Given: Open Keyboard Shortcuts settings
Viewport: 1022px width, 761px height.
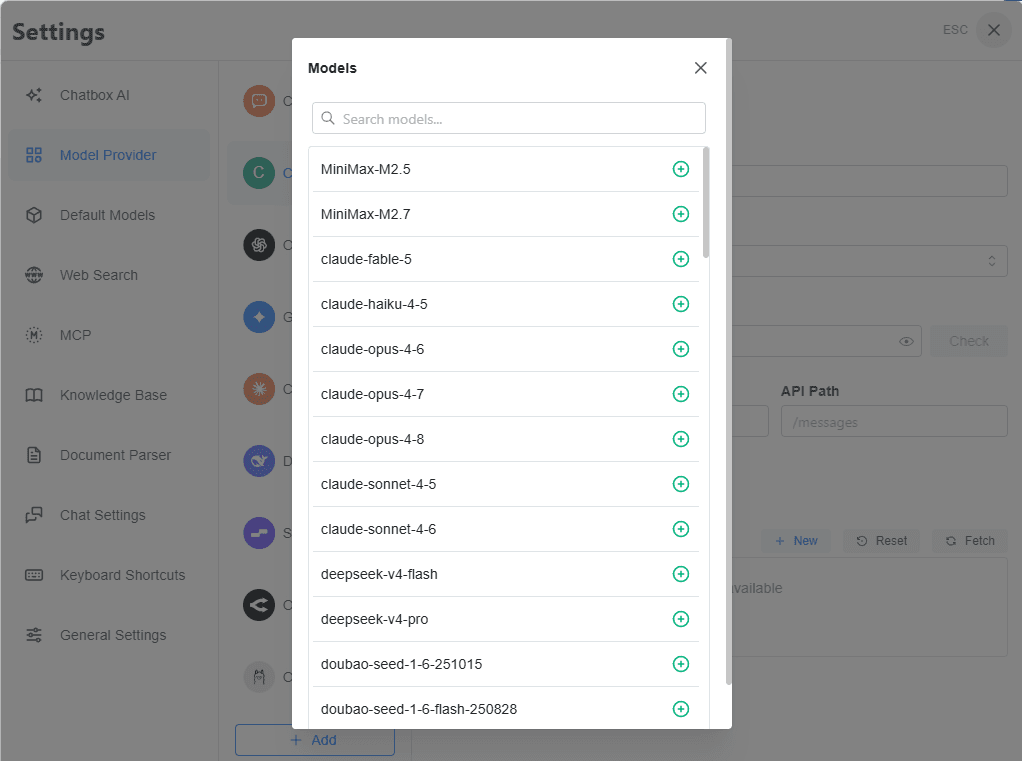Looking at the screenshot, I should 109,575.
